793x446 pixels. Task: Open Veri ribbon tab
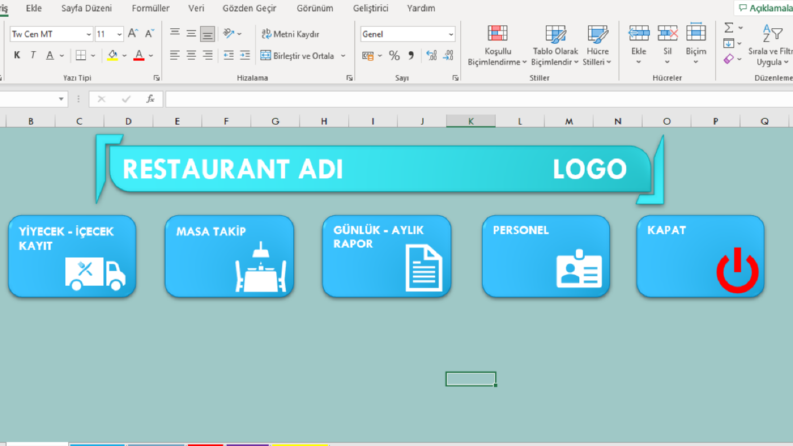[196, 8]
